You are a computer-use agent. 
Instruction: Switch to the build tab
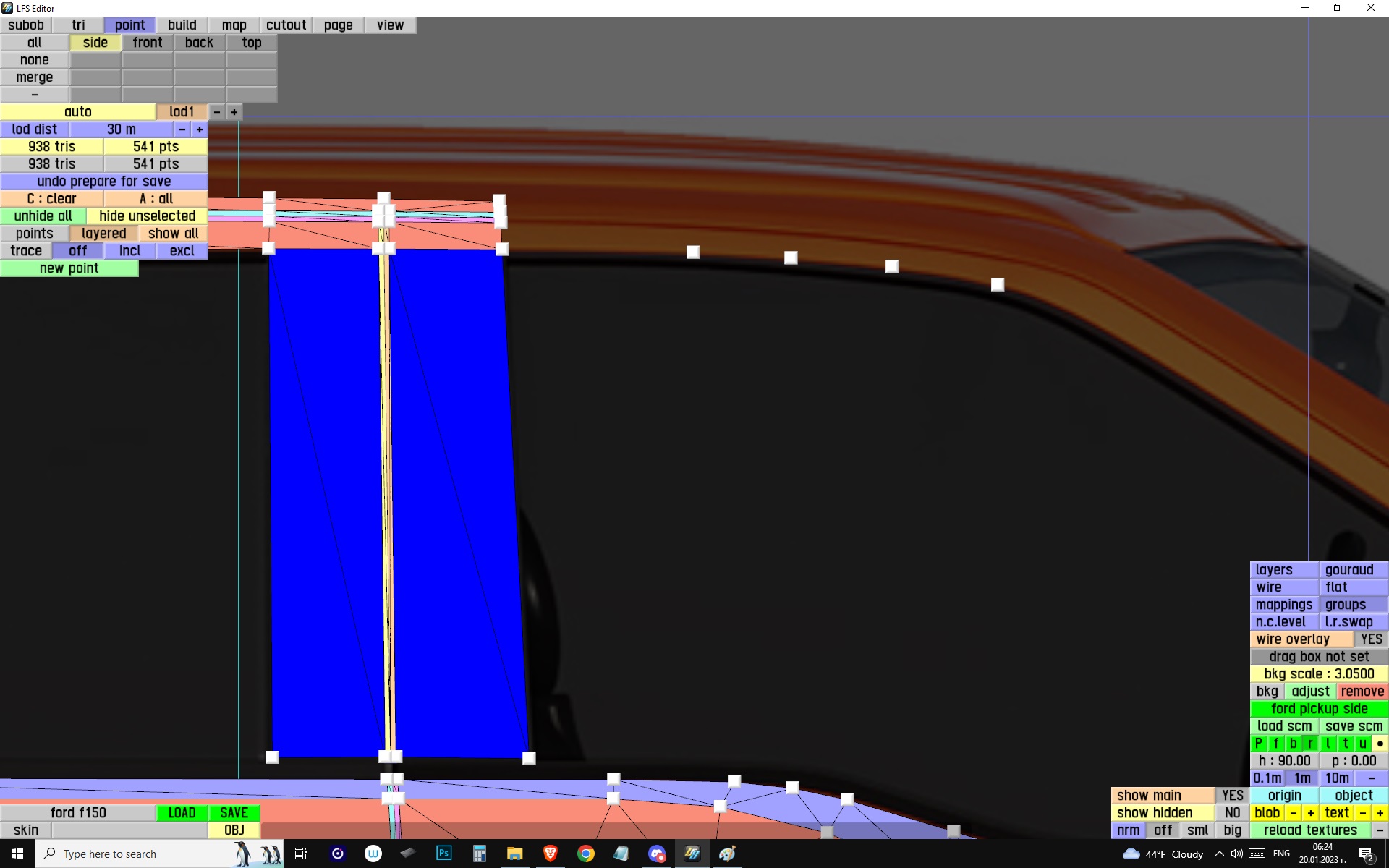coord(182,25)
